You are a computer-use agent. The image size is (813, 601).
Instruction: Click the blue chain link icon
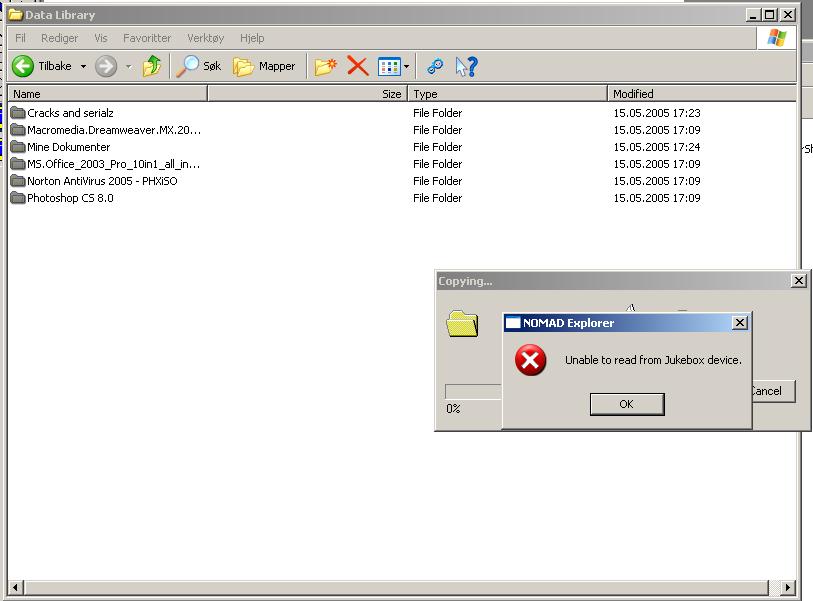[434, 66]
